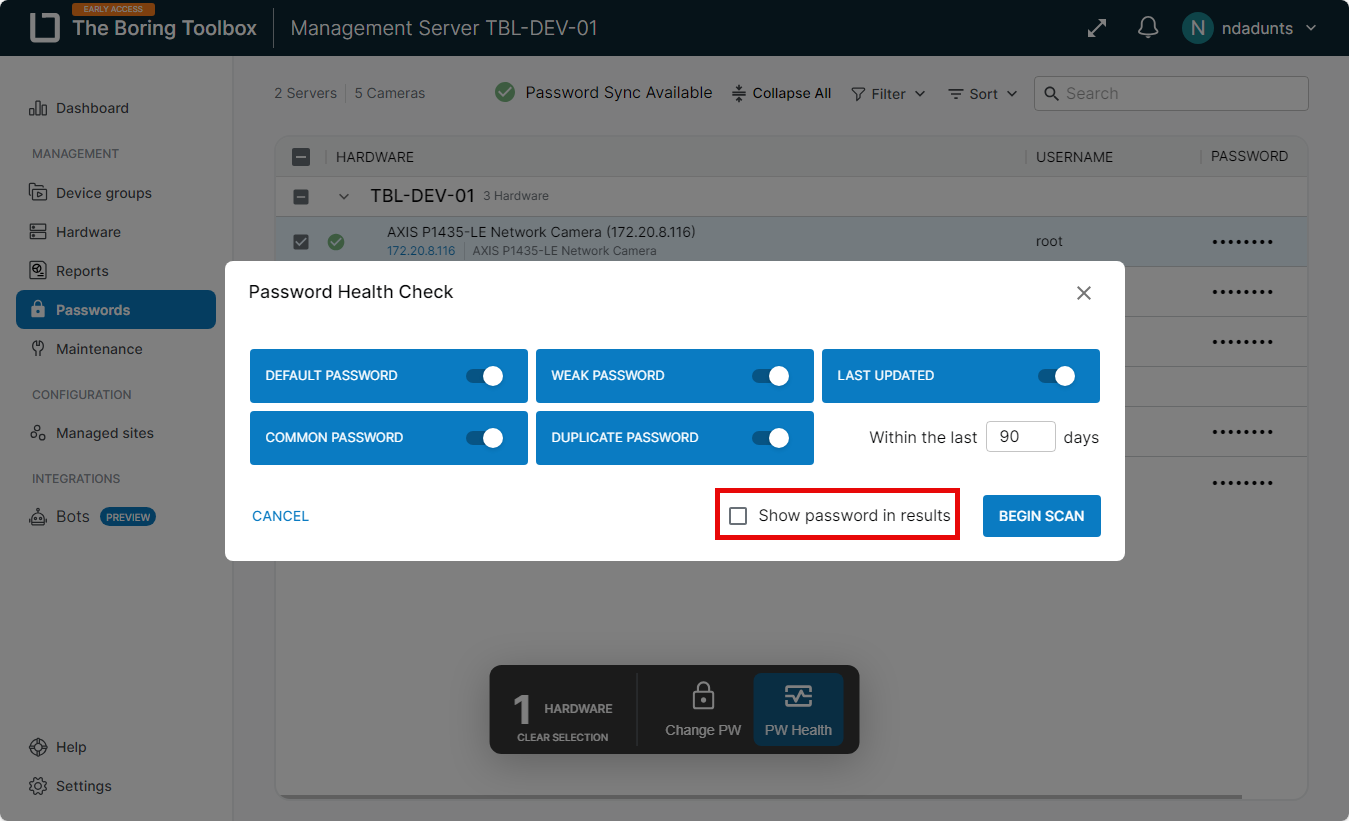Click the PW Health scan icon
The image size is (1349, 821).
[798, 697]
